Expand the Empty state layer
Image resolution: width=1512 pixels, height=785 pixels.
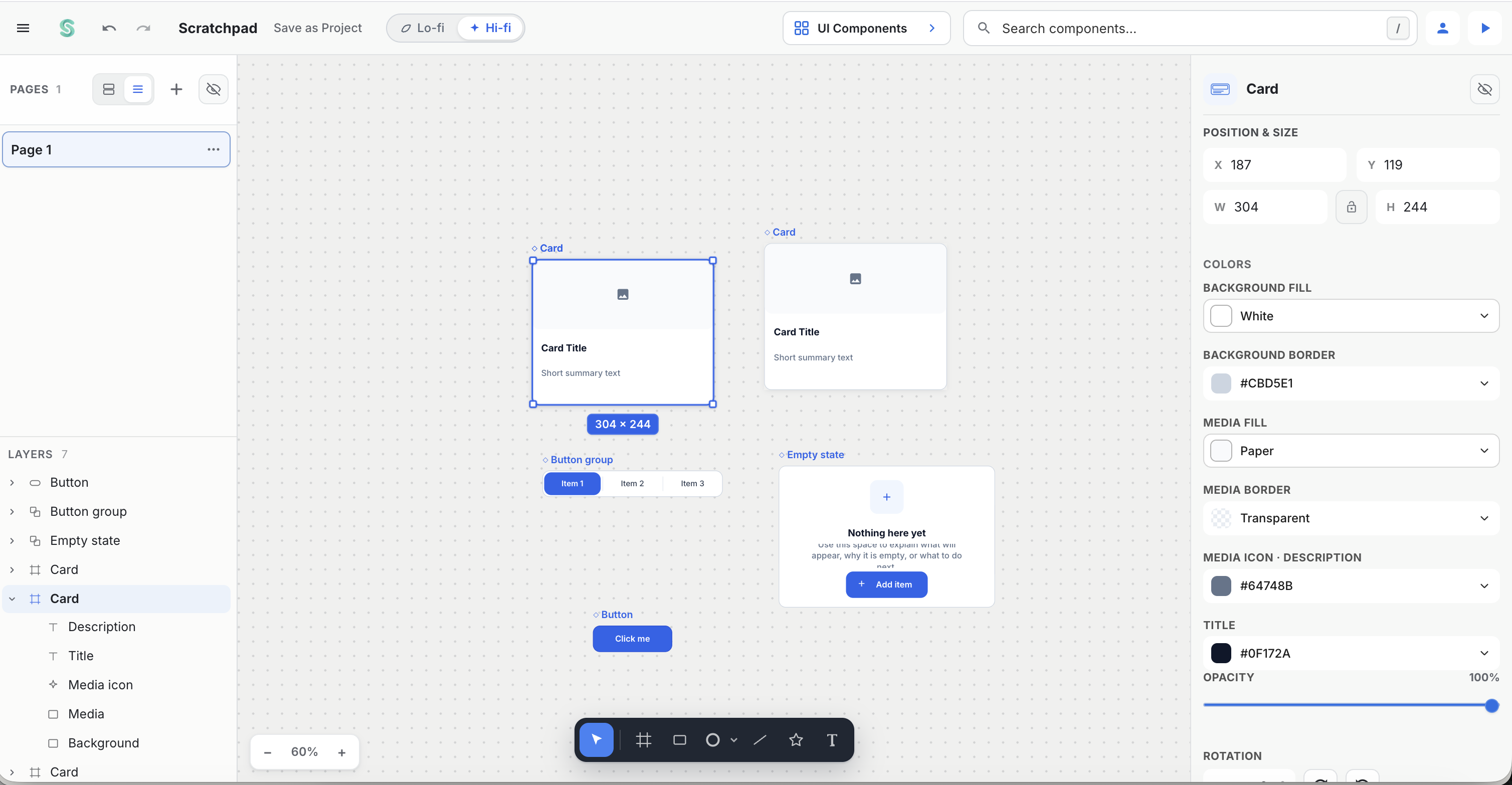(12, 541)
